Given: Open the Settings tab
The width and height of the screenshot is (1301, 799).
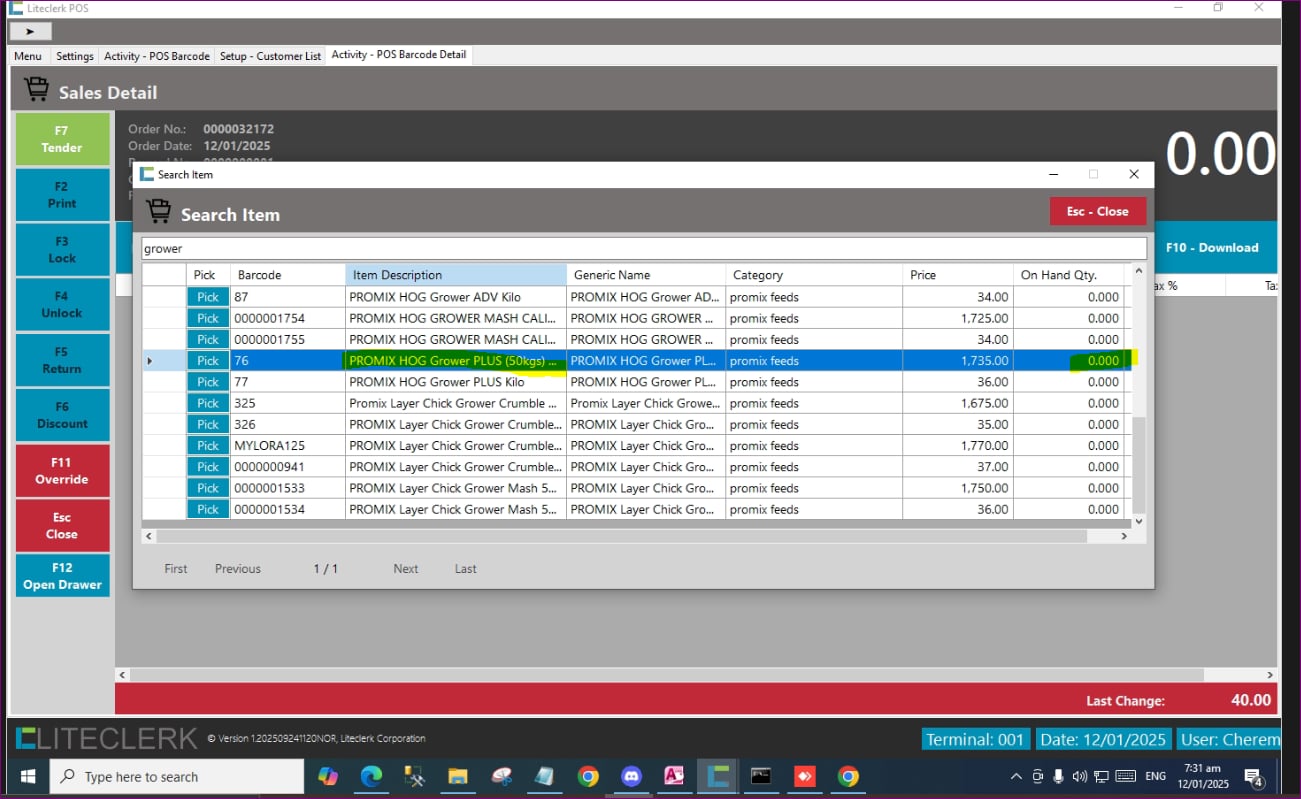Looking at the screenshot, I should (x=74, y=56).
